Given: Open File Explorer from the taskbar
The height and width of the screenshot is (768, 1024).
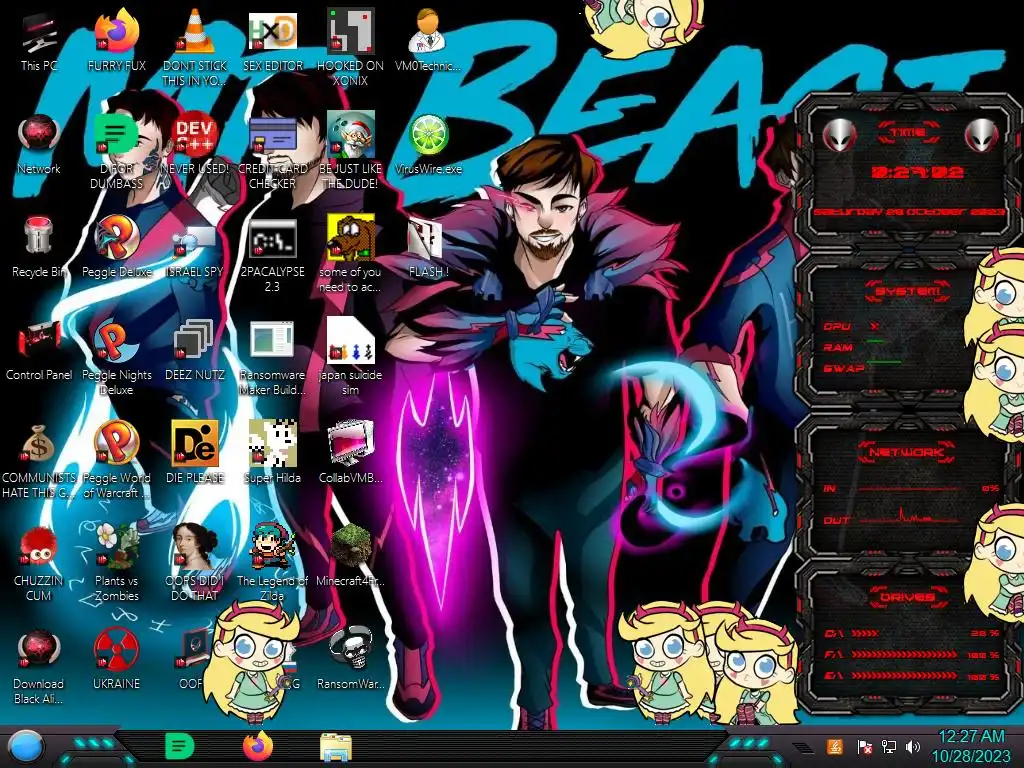Looking at the screenshot, I should click(336, 747).
